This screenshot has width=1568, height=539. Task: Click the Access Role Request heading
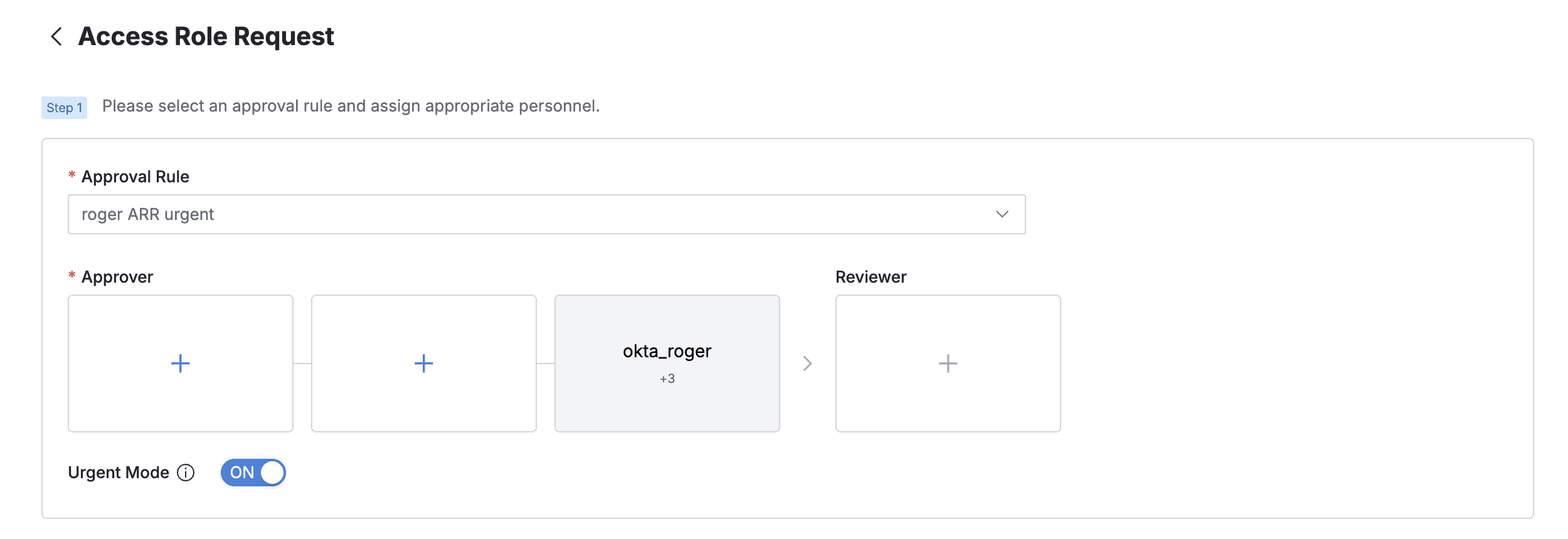(x=206, y=36)
